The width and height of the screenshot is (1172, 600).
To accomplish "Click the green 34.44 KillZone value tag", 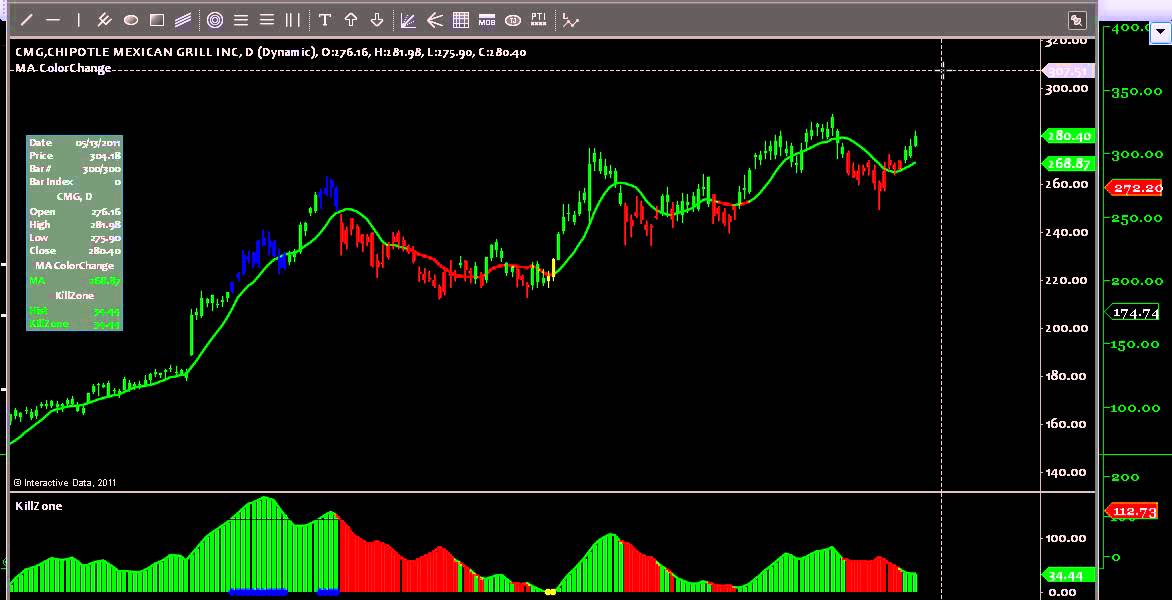I will [x=1068, y=576].
